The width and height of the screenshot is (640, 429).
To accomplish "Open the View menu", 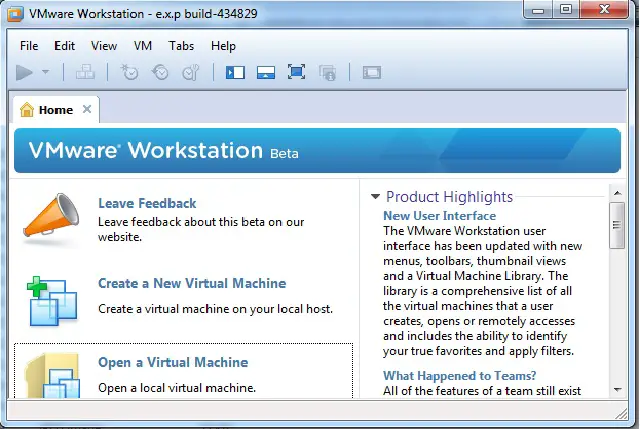I will (x=104, y=46).
